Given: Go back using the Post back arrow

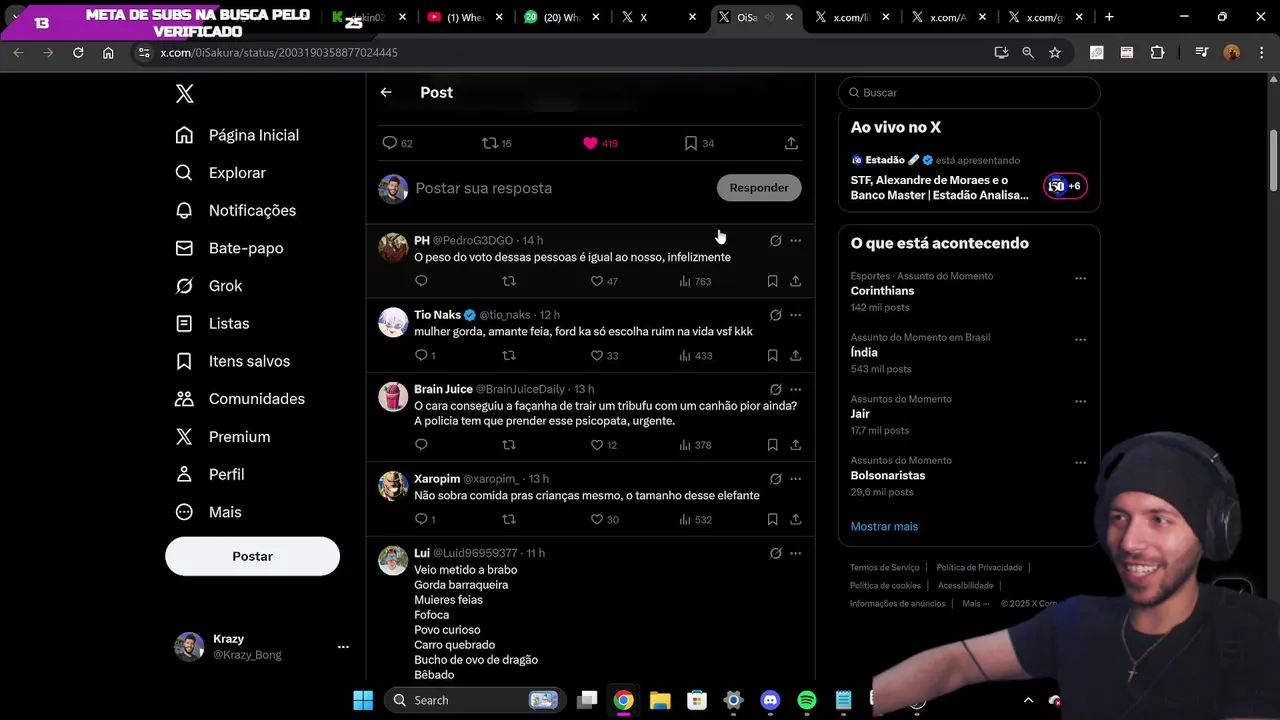Looking at the screenshot, I should point(386,92).
